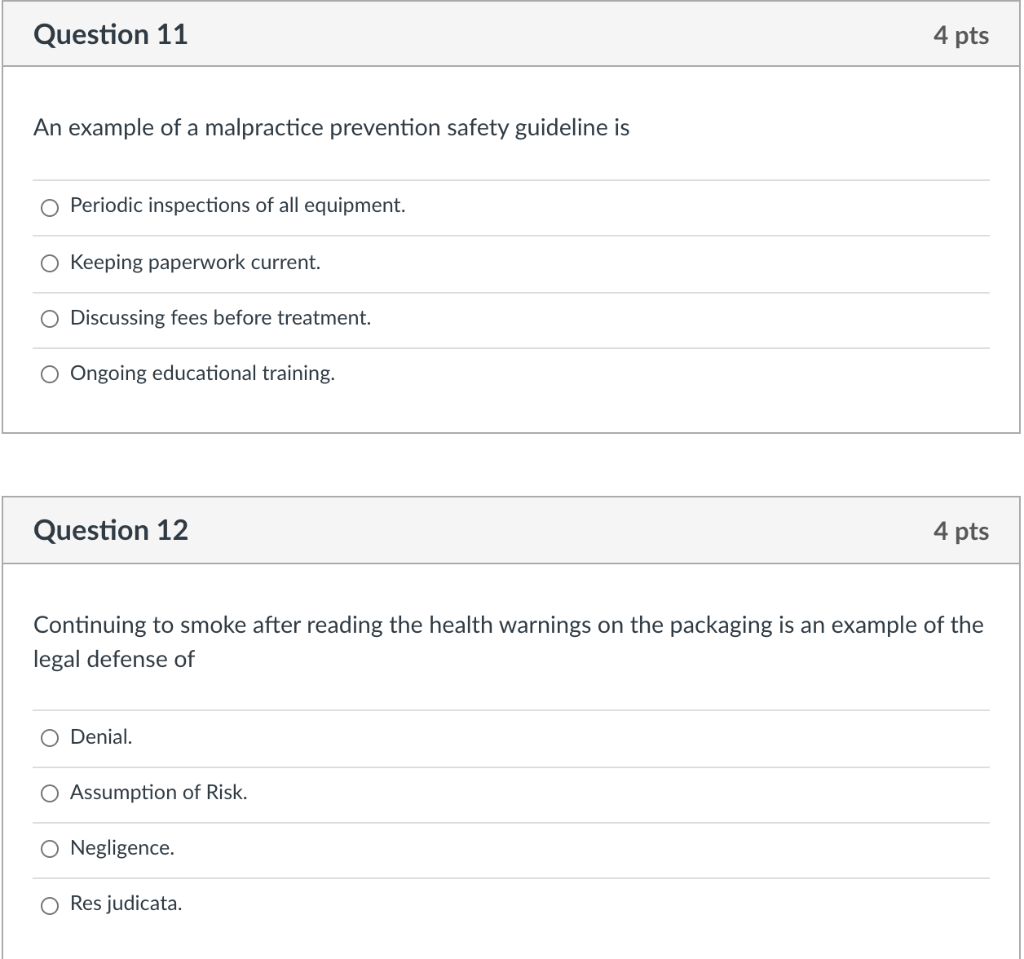The image size is (1024, 959).
Task: Click the smoking health warnings question text
Action: 508,641
